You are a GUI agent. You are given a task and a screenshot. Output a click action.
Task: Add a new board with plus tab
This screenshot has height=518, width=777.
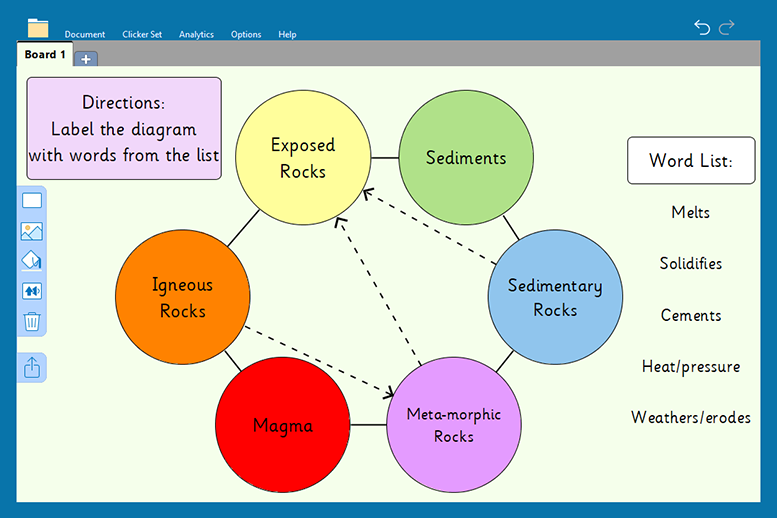point(86,59)
